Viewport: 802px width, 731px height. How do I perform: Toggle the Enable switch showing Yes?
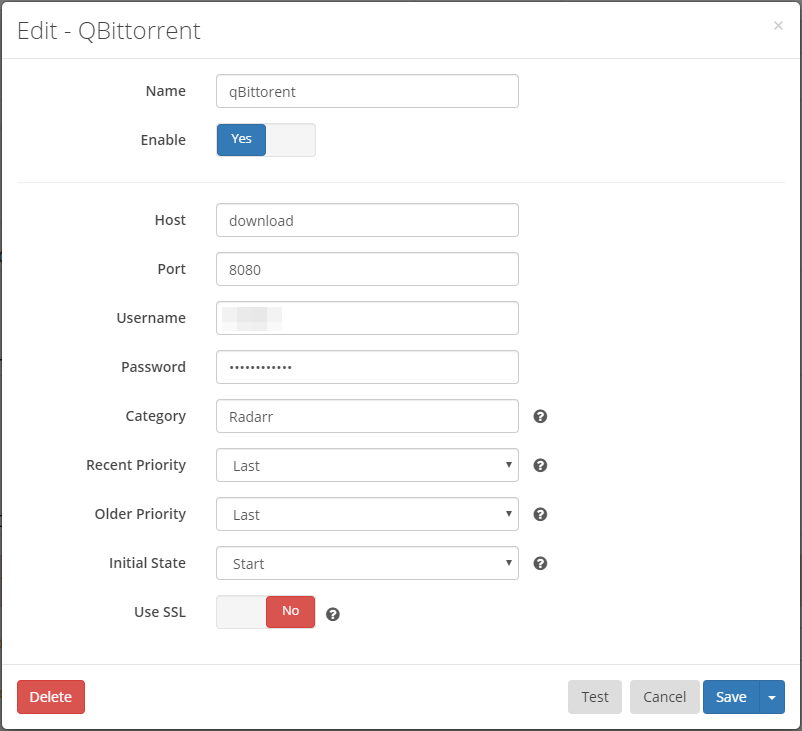point(266,140)
